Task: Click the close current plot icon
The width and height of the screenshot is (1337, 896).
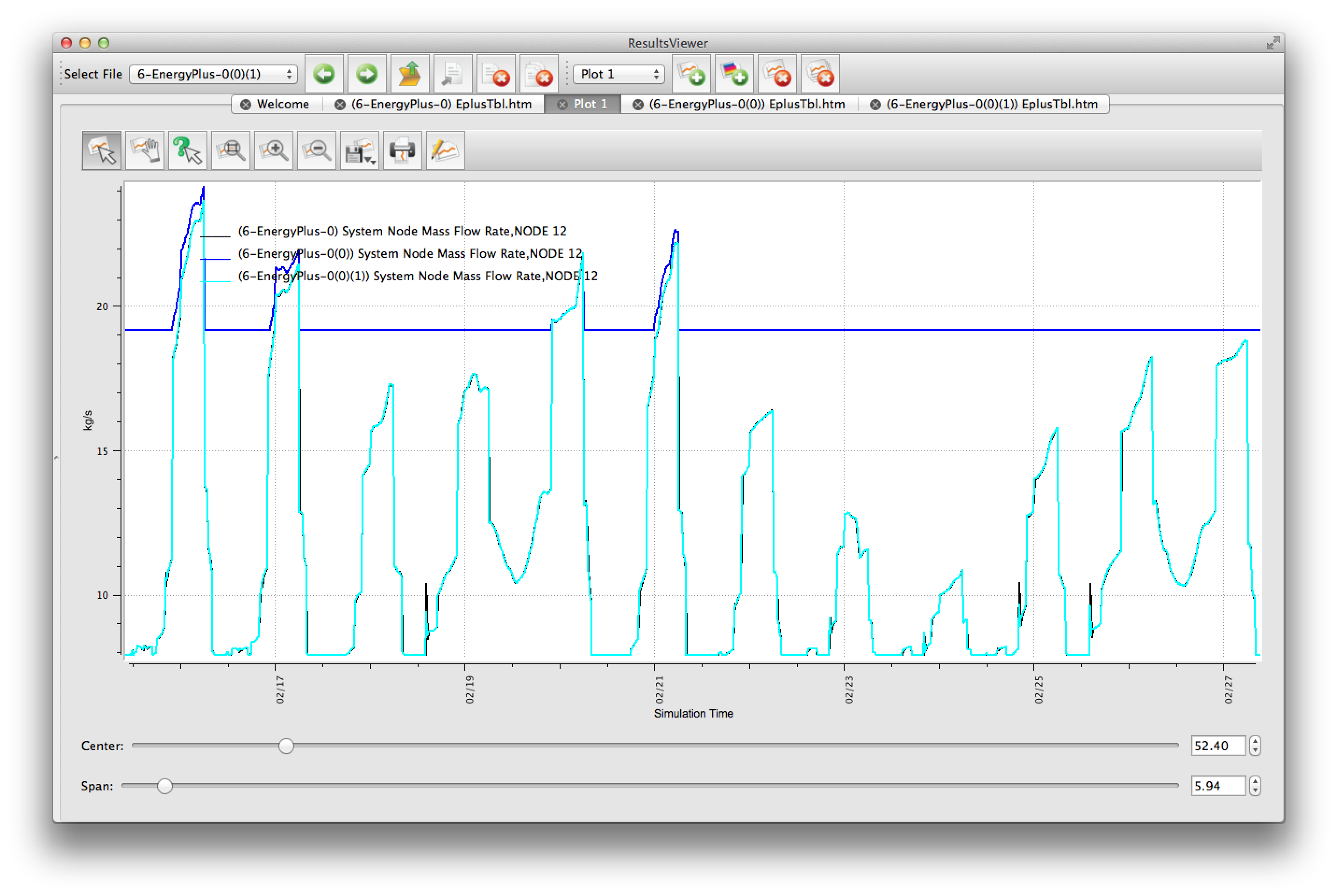Action: point(777,74)
